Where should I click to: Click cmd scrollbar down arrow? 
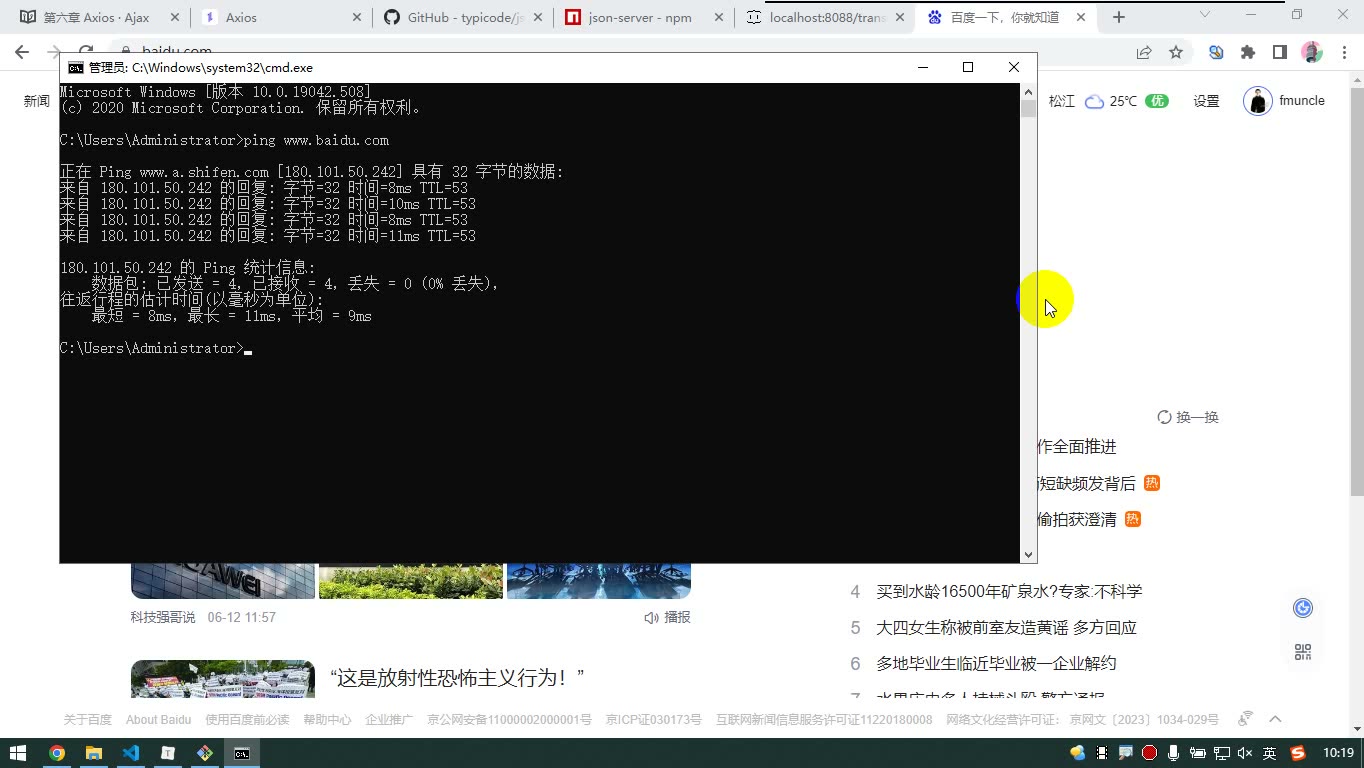tap(1028, 554)
